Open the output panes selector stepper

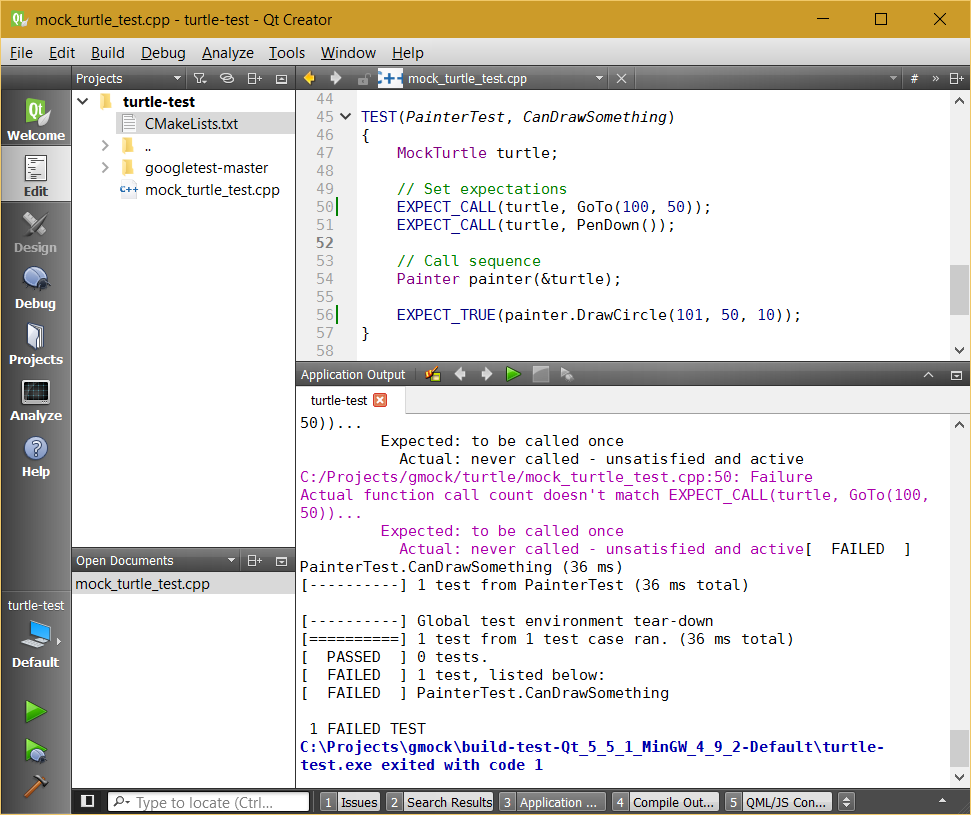pos(847,801)
